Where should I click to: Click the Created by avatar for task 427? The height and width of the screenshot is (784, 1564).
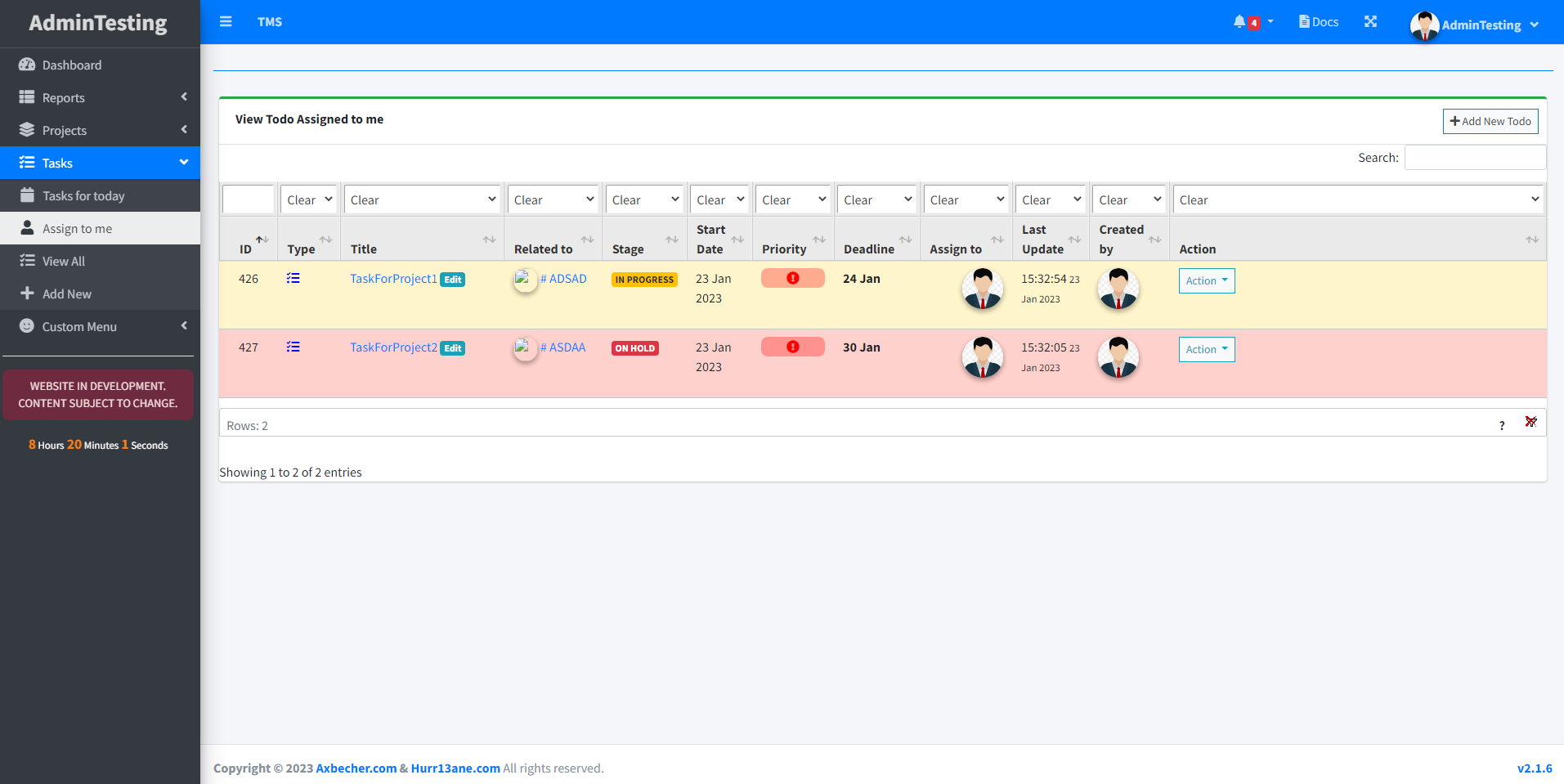[x=1118, y=358]
